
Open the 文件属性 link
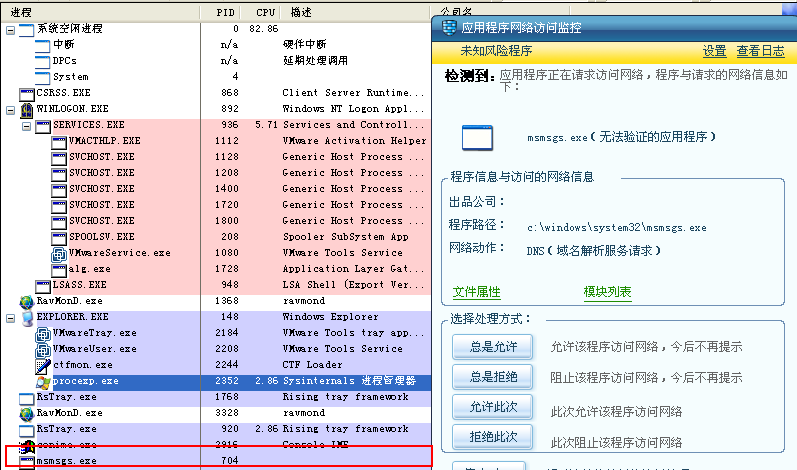(476, 292)
